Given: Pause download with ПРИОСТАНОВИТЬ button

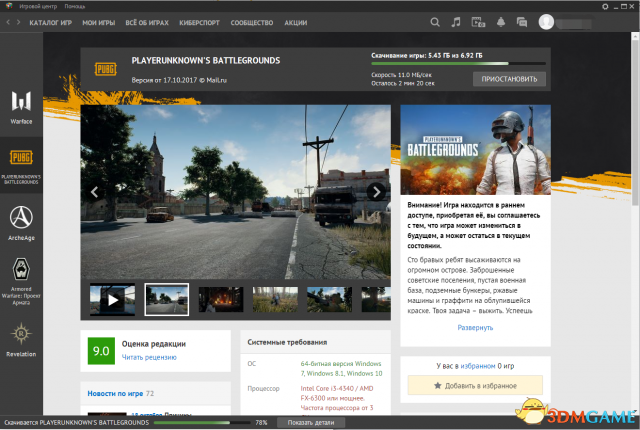Looking at the screenshot, I should (x=509, y=79).
